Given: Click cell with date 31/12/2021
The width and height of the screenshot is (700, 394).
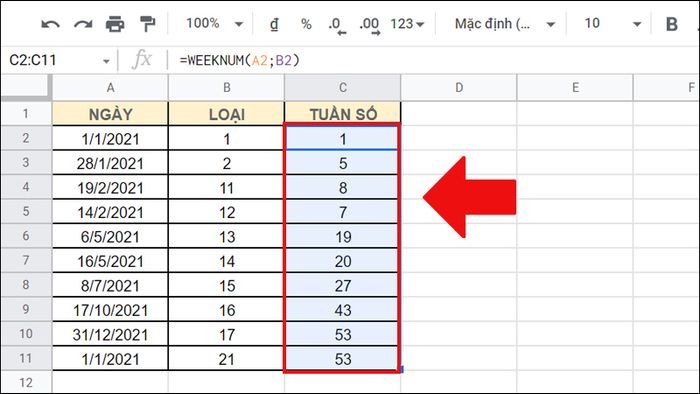Looking at the screenshot, I should [x=110, y=334].
